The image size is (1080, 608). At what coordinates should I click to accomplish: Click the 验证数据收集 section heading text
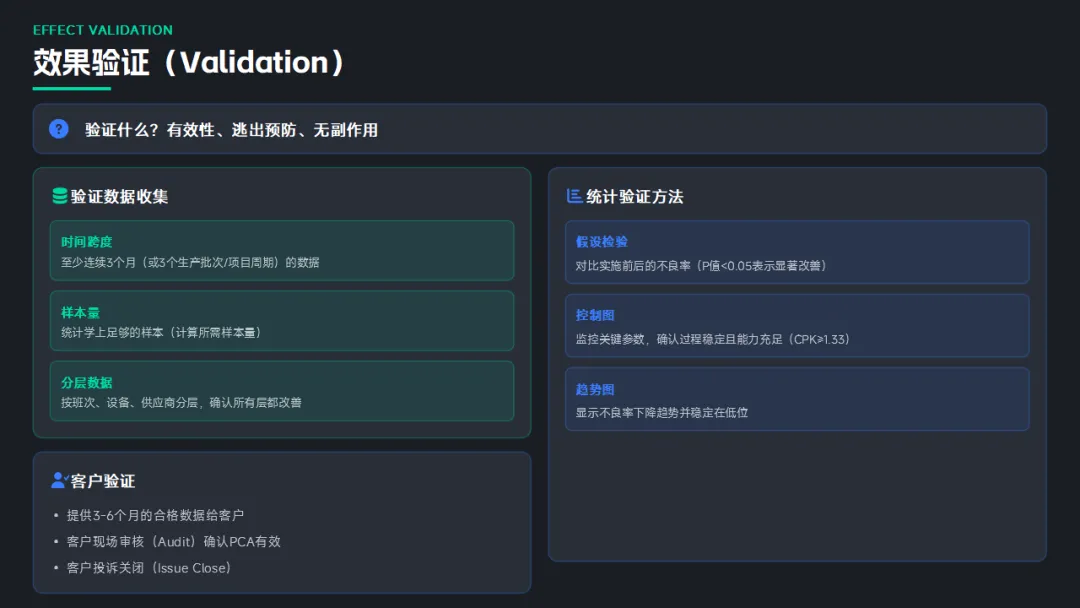pos(119,197)
